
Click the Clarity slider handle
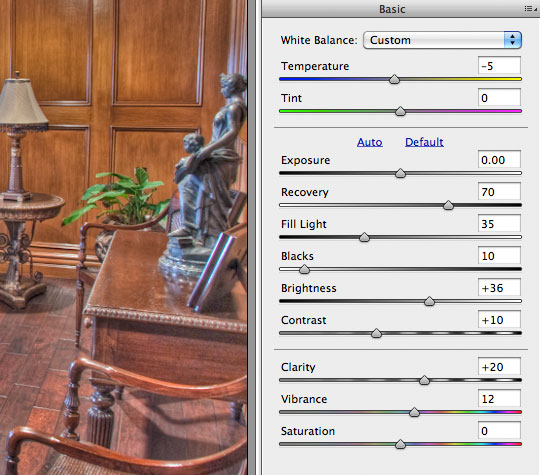(424, 380)
